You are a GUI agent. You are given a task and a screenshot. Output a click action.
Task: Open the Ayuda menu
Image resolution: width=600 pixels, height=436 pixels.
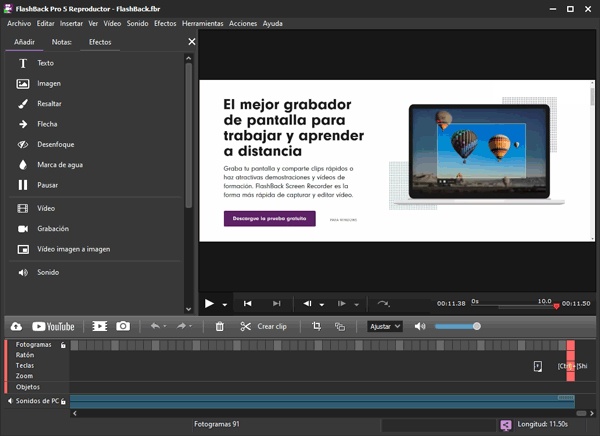[x=272, y=23]
